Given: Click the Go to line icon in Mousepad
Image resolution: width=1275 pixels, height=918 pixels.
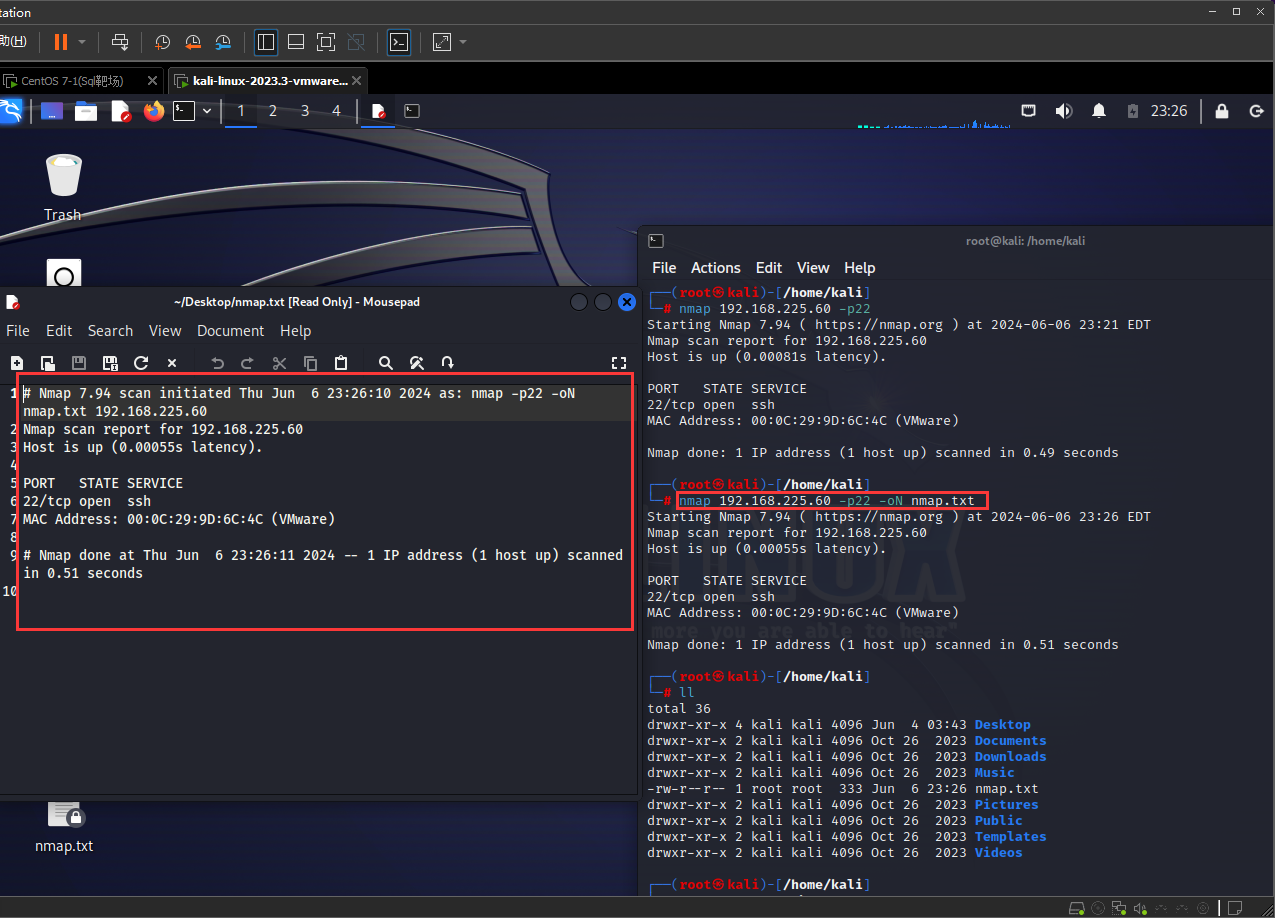Looking at the screenshot, I should (x=448, y=363).
